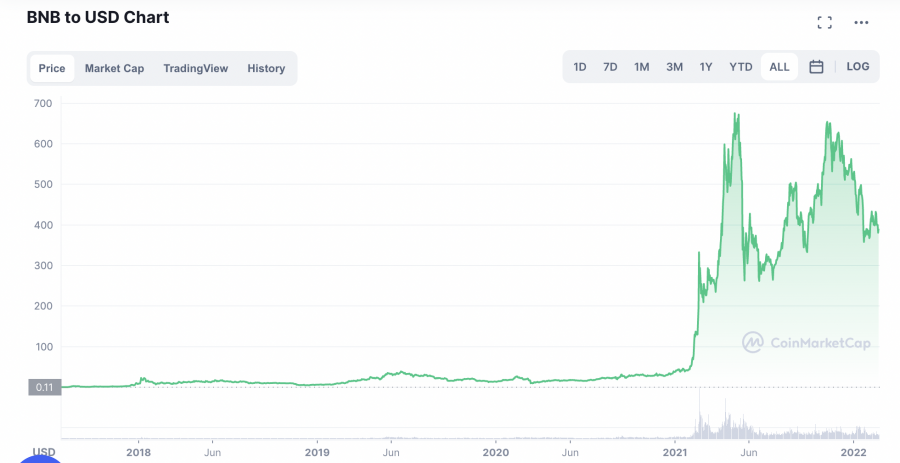The image size is (900, 463).
Task: Select the 1M time range
Action: point(642,67)
